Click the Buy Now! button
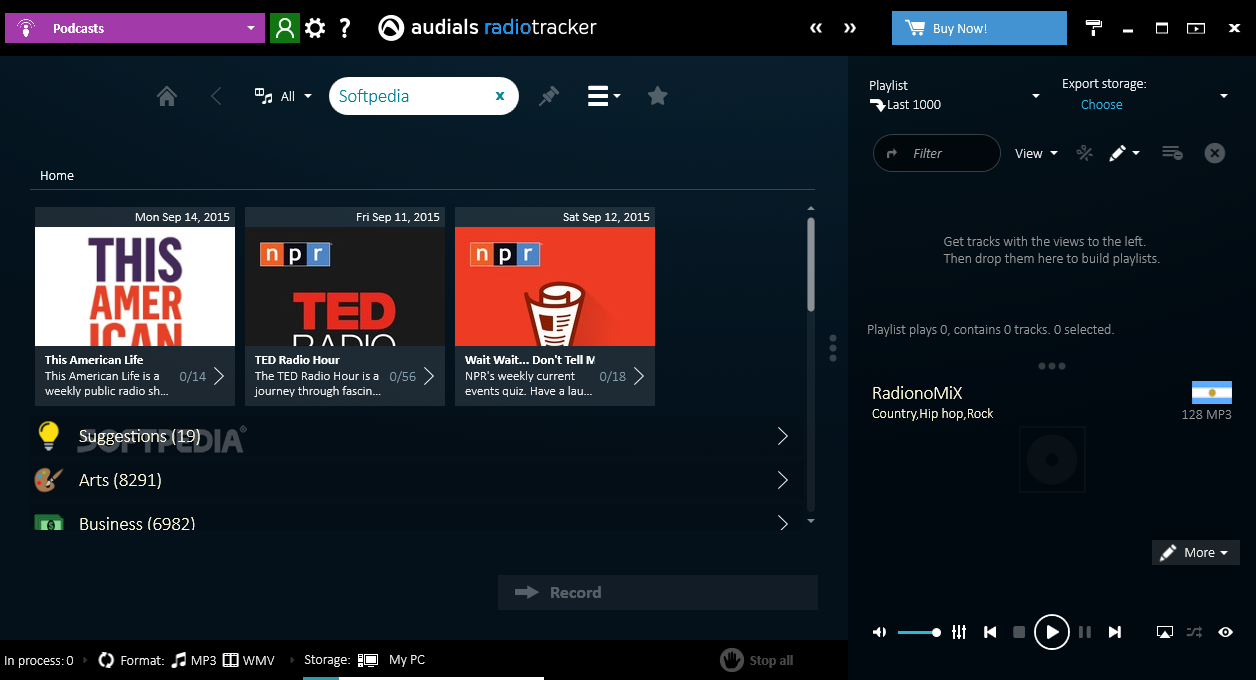Viewport: 1256px width, 680px height. pos(980,28)
